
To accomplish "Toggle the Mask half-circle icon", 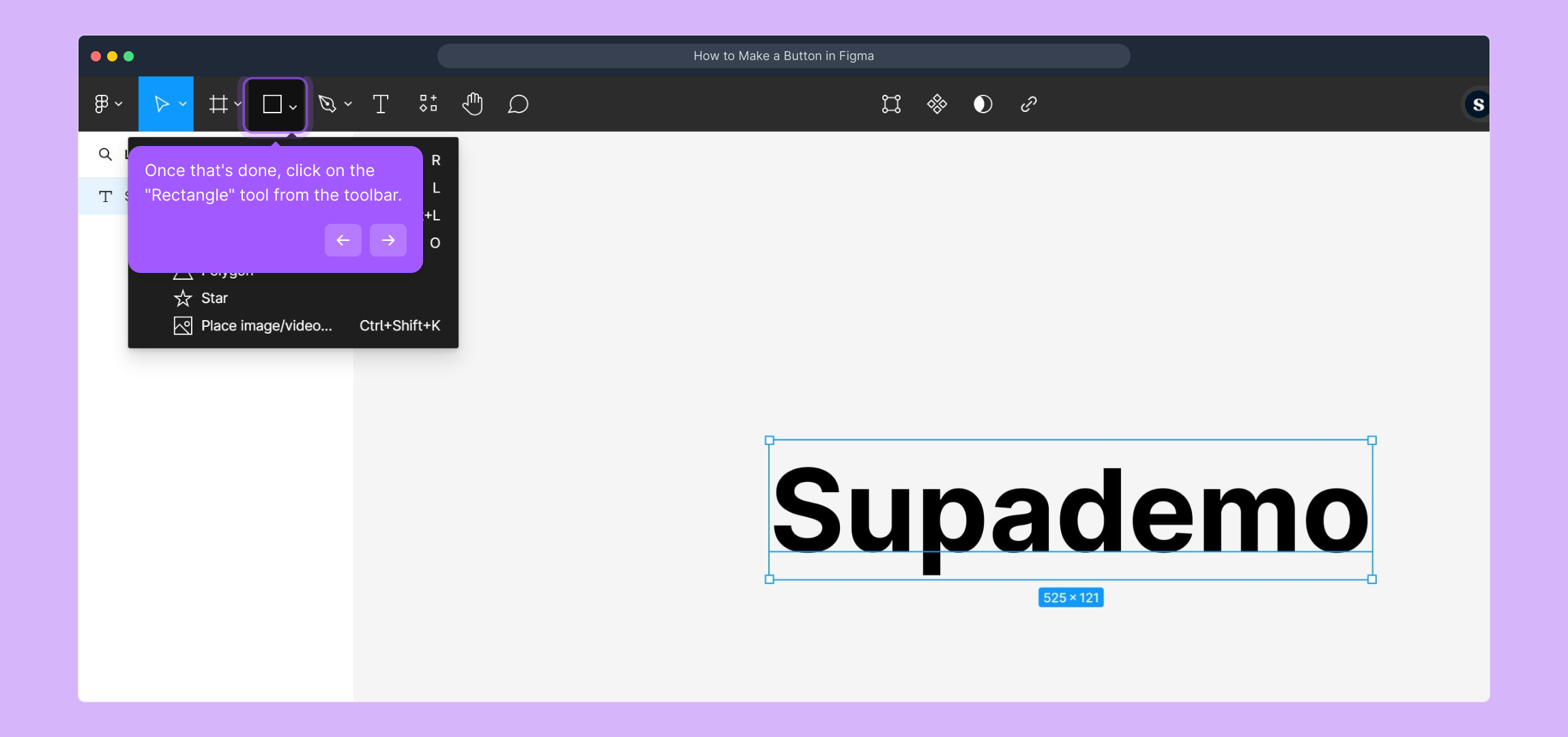I will tap(983, 104).
